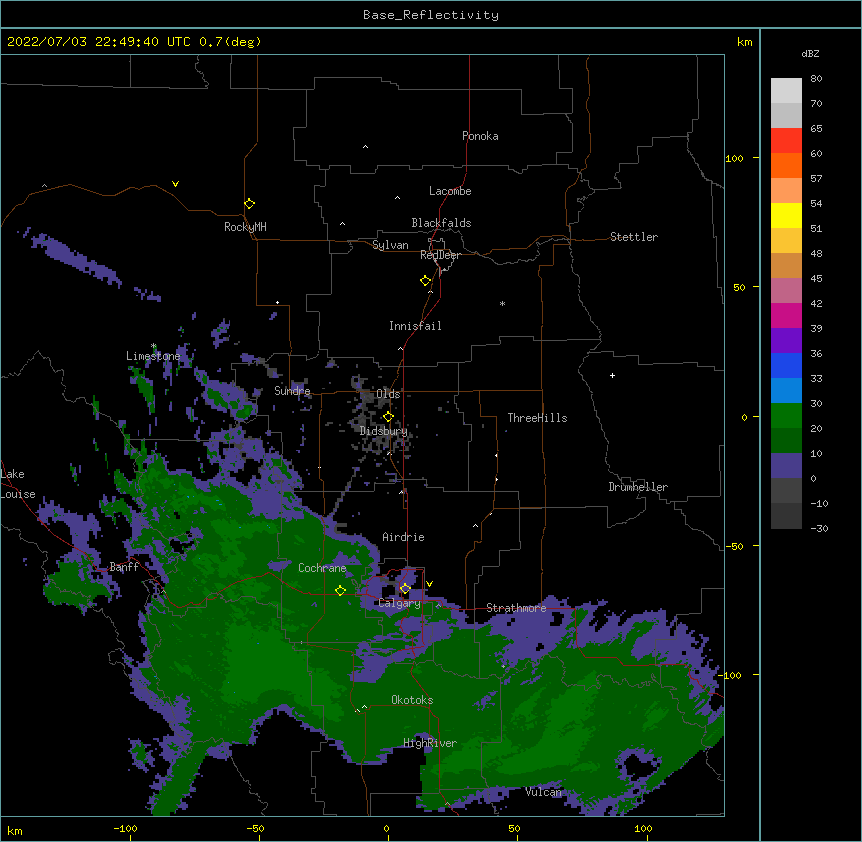Click the Stettler town label
The width and height of the screenshot is (862, 842).
634,237
